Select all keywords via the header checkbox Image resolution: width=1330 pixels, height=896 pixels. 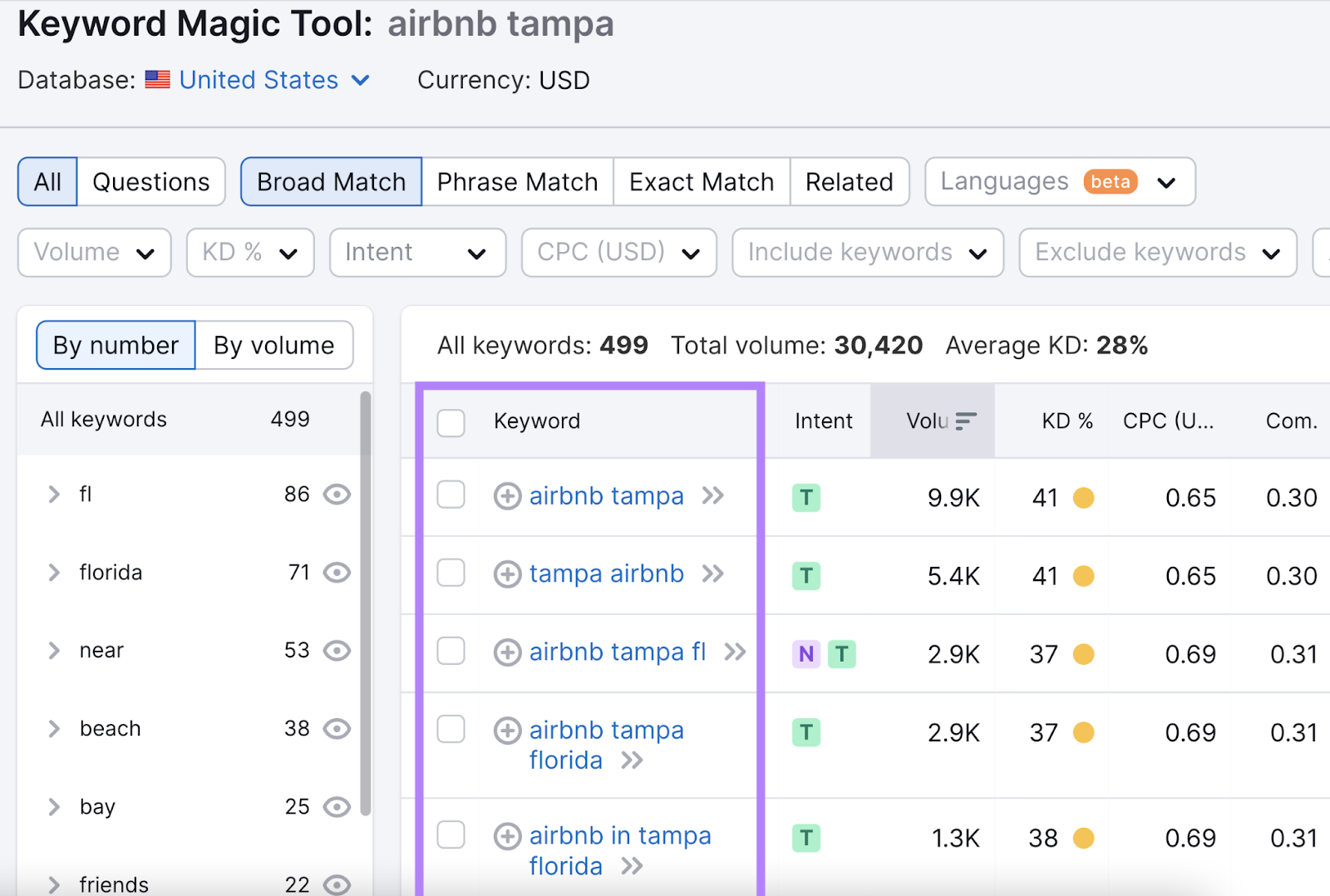point(451,422)
